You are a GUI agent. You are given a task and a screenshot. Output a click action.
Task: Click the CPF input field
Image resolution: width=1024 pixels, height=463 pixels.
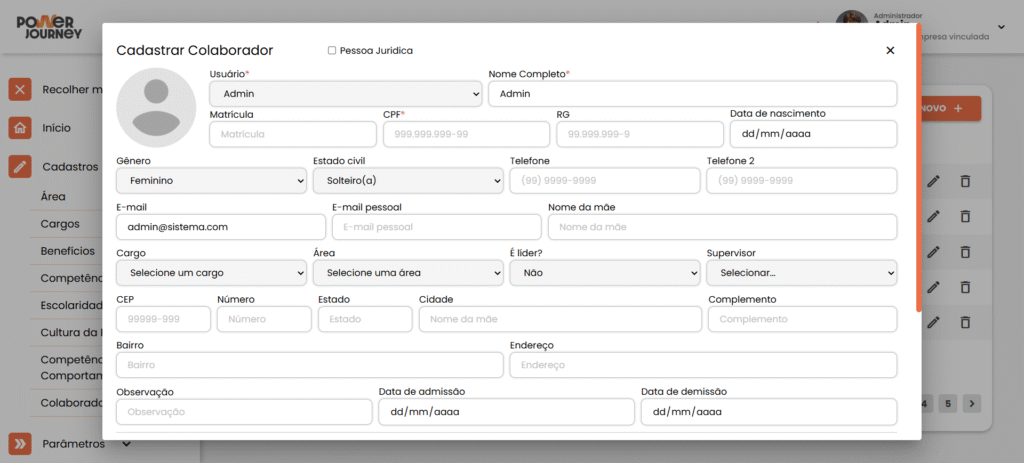(x=466, y=134)
